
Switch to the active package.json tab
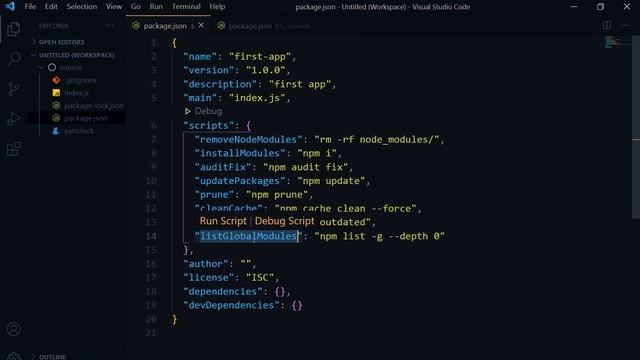point(168,26)
